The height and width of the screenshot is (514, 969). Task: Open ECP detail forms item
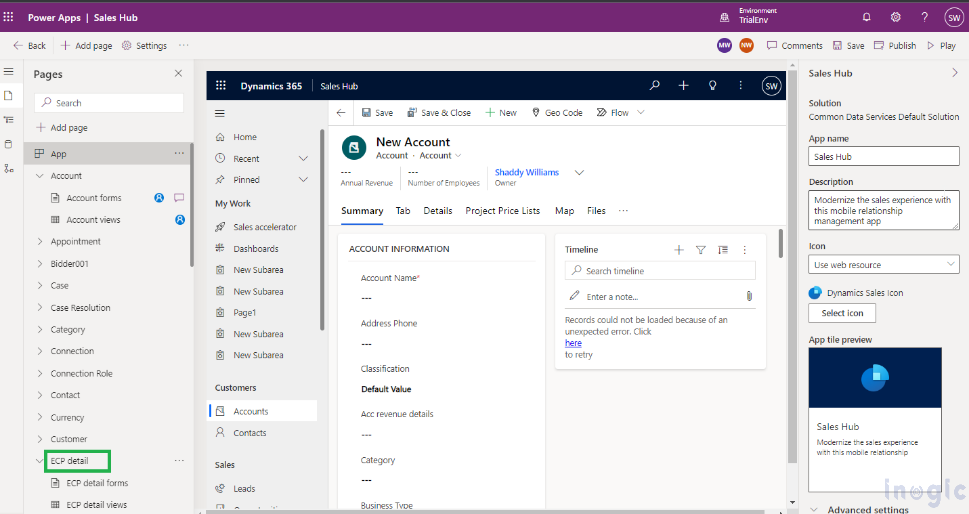97,483
